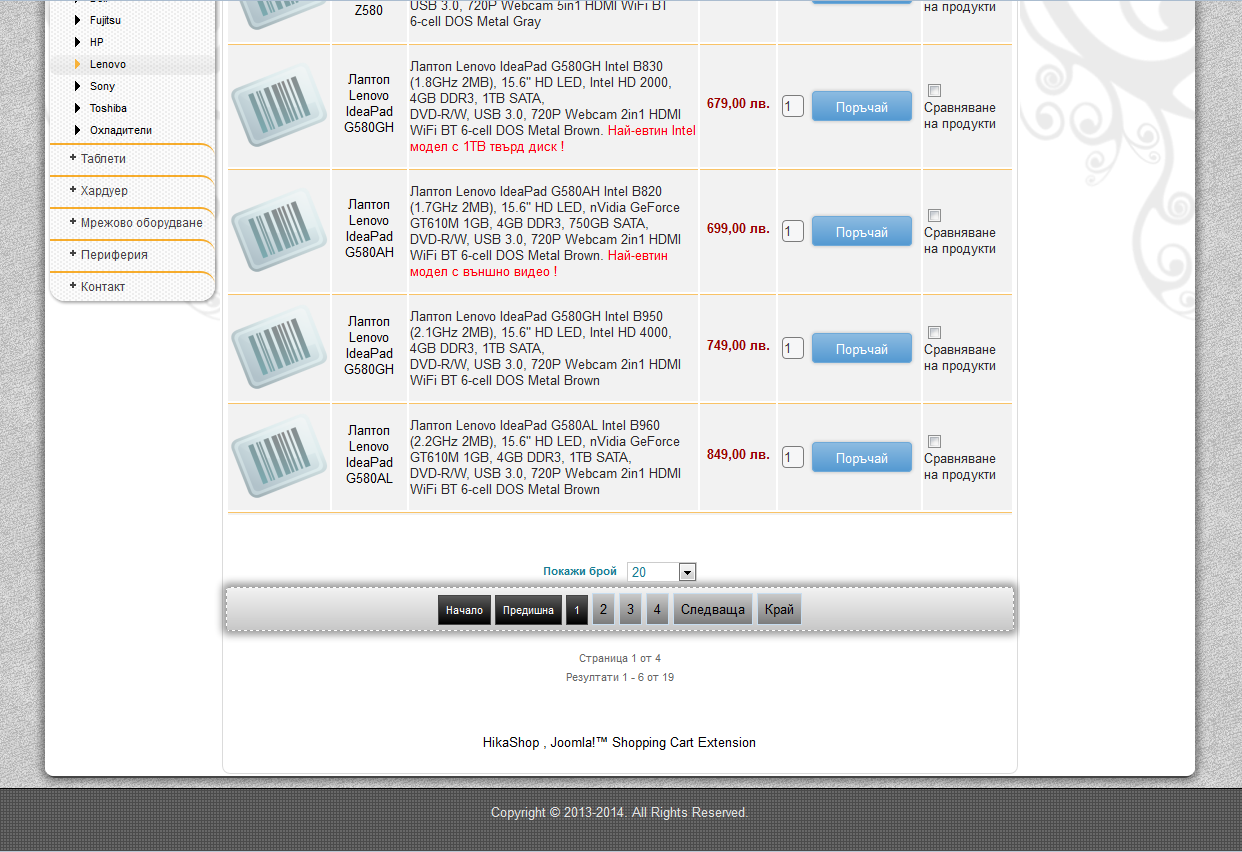This screenshot has width=1242, height=852.
Task: Open the Покажи брой dropdown
Action: [x=661, y=572]
